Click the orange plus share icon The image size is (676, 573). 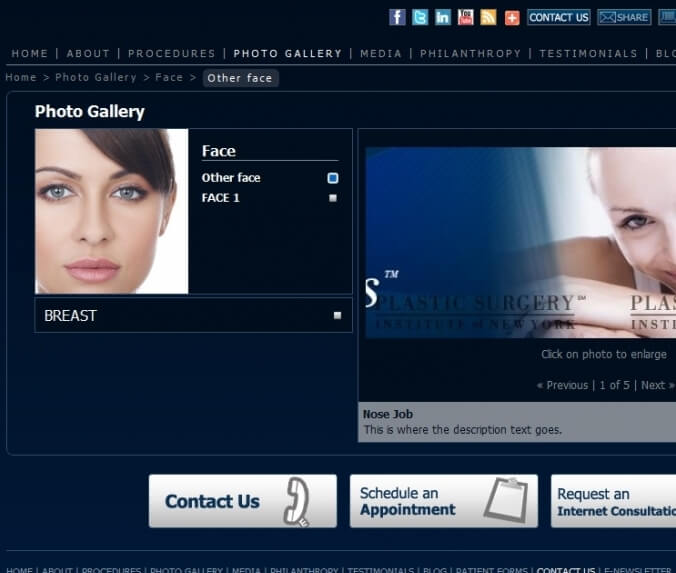tap(512, 17)
